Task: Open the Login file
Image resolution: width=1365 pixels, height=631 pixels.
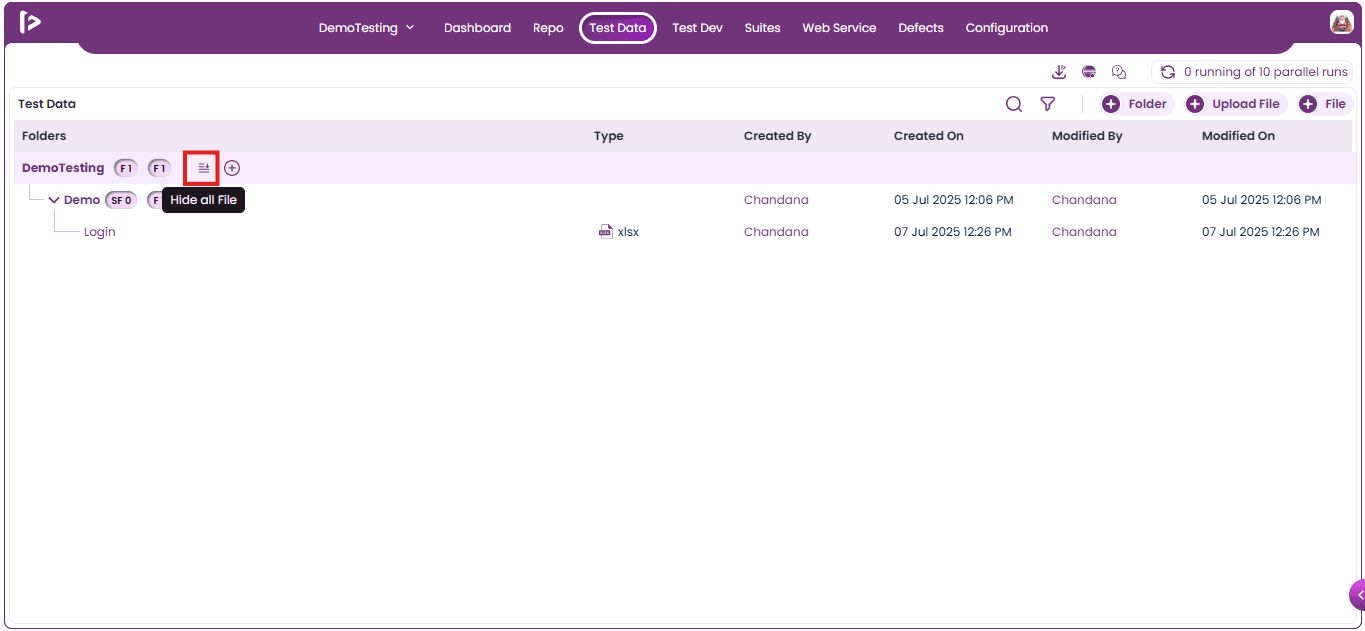Action: 100,232
